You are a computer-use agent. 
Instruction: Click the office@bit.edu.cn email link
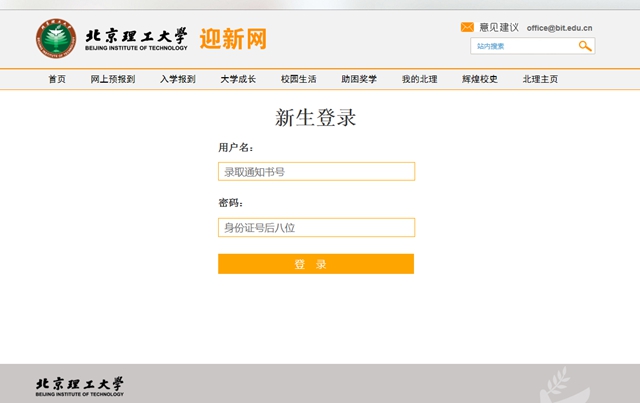coord(560,28)
